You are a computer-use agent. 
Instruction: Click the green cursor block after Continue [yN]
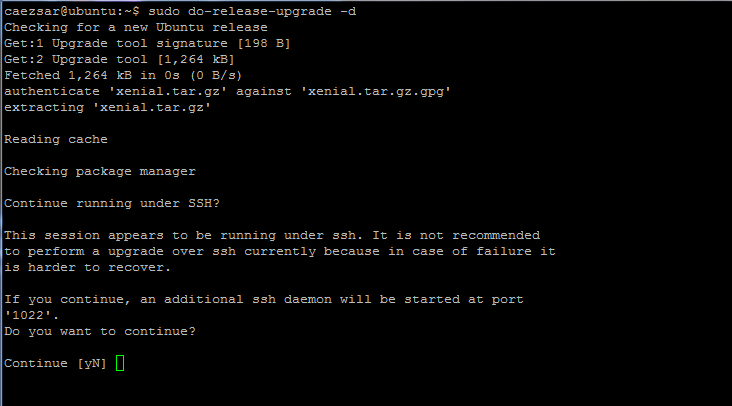point(120,363)
